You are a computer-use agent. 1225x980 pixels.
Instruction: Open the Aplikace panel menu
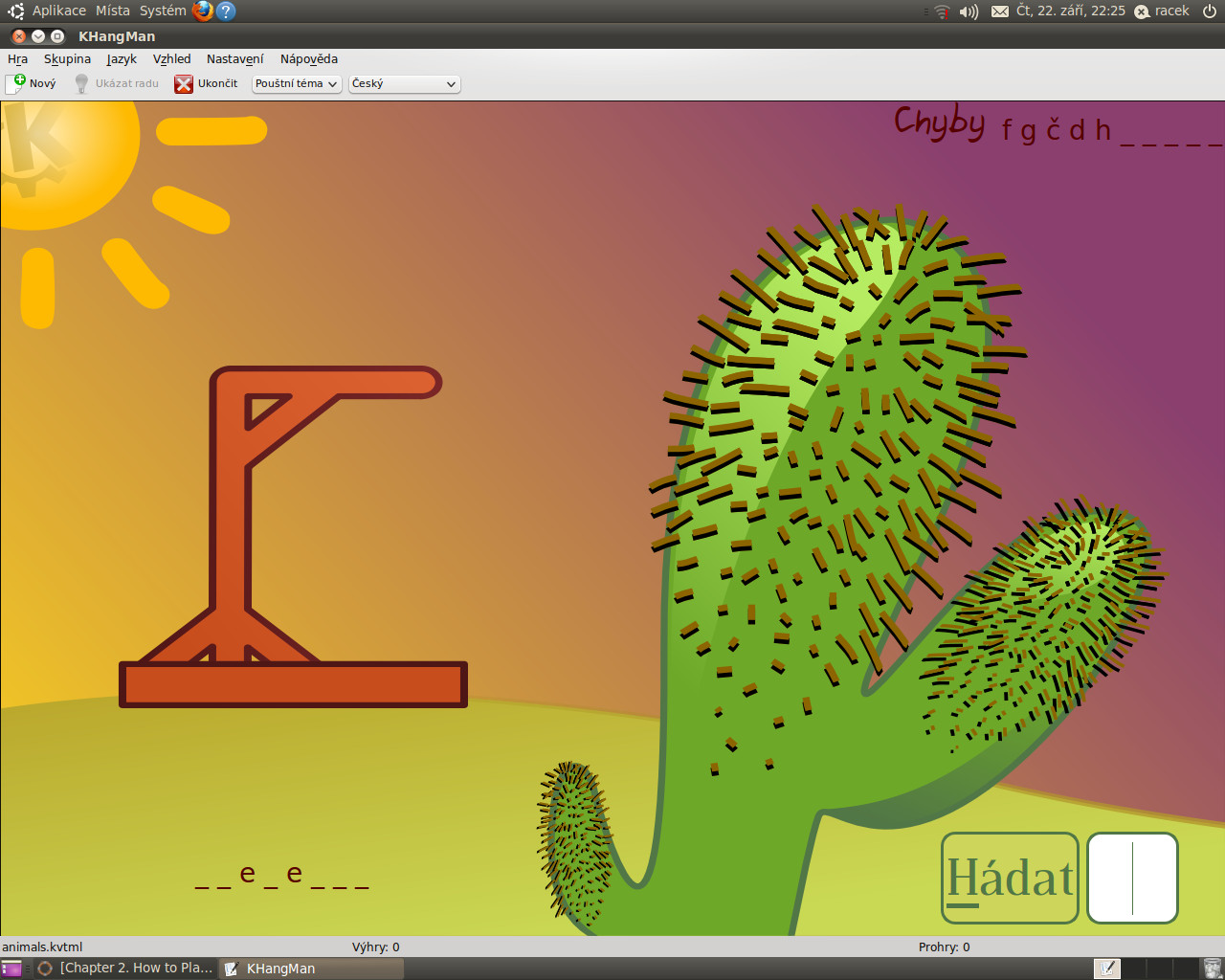click(x=59, y=11)
